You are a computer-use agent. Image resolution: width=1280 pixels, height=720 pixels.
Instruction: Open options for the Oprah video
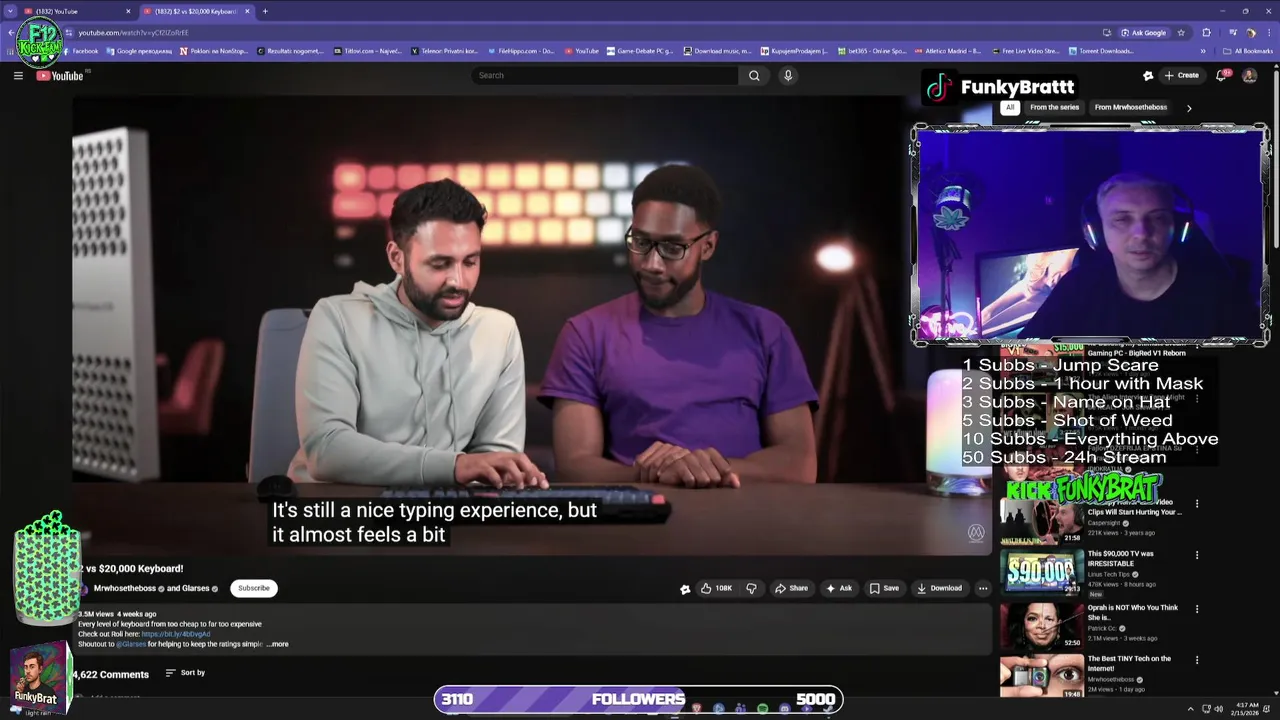[1197, 609]
